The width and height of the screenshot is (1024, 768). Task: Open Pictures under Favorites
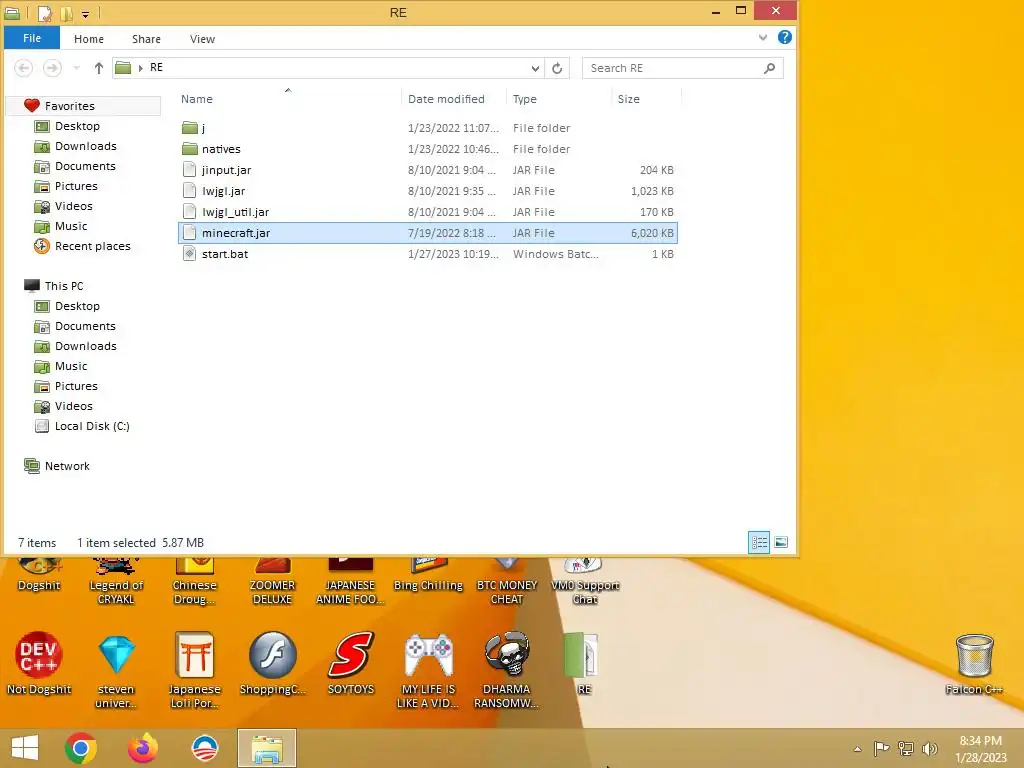pos(76,186)
